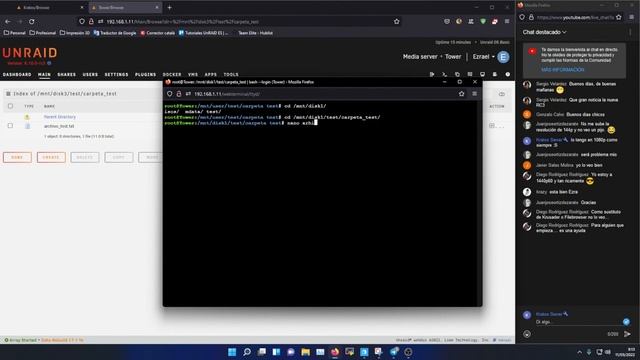Close the second Firefox browser tab
The height and width of the screenshot is (360, 640).
point(157,7)
